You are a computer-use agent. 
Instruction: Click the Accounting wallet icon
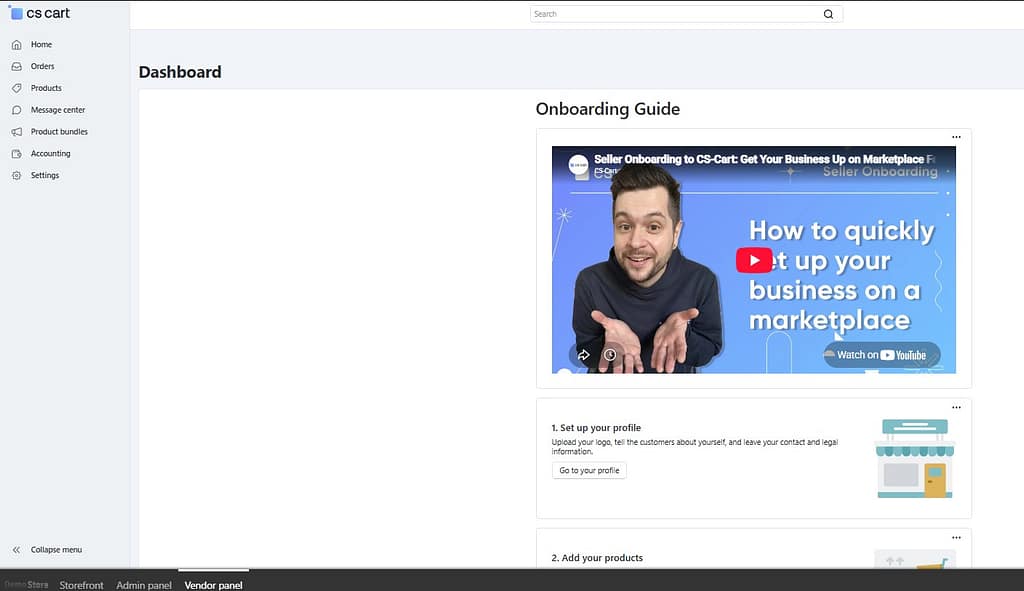coord(17,153)
